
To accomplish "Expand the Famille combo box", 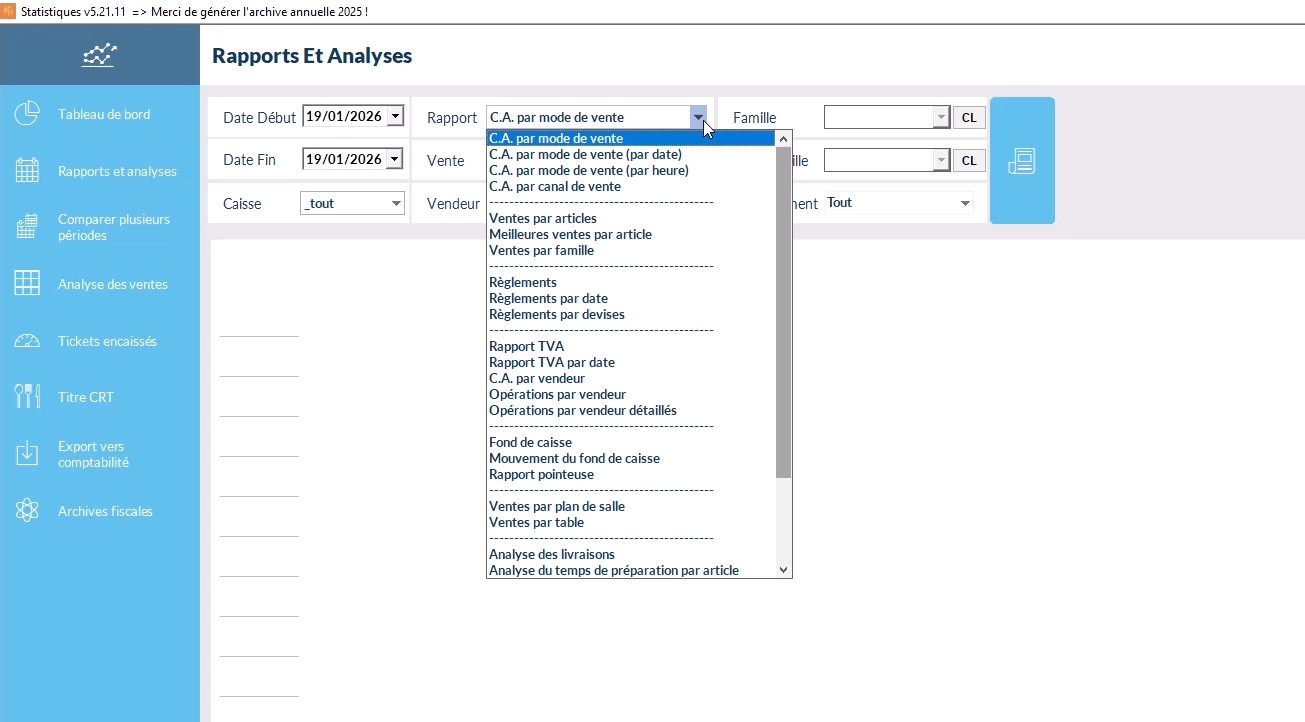I will pyautogui.click(x=940, y=118).
